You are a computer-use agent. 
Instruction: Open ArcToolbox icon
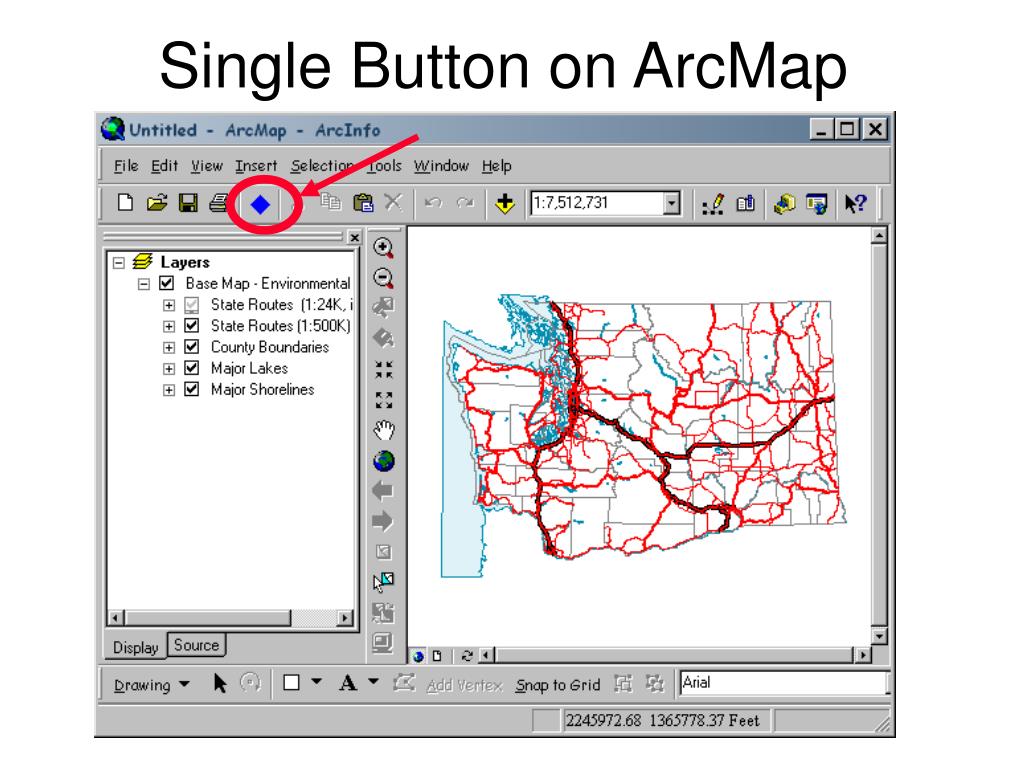[784, 204]
